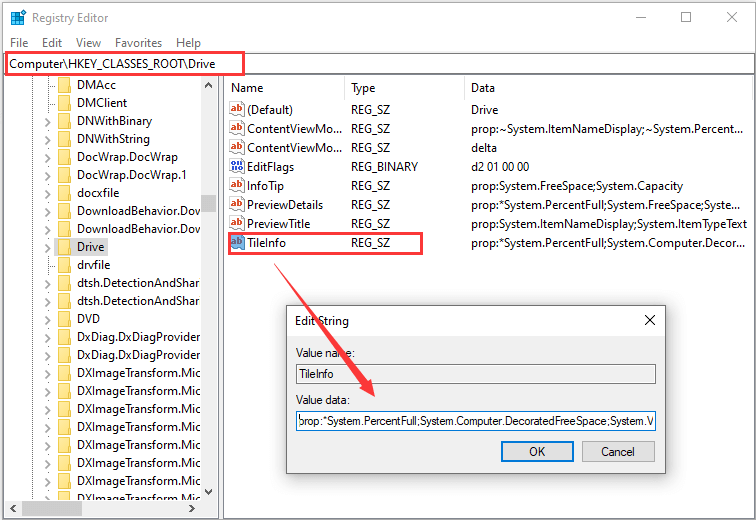Select the (Default) string value icon

tap(237, 109)
